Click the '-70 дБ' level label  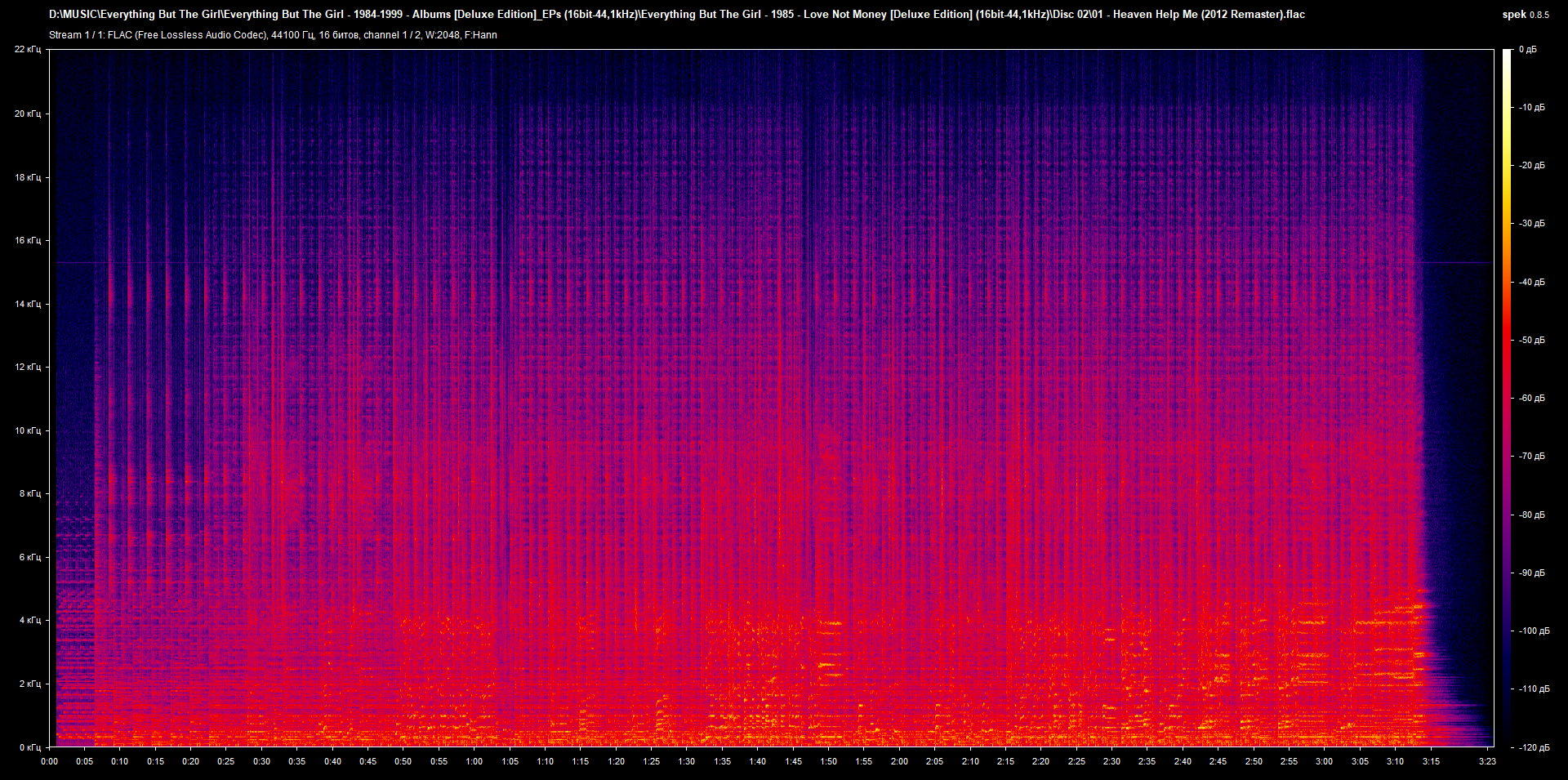tap(1532, 456)
